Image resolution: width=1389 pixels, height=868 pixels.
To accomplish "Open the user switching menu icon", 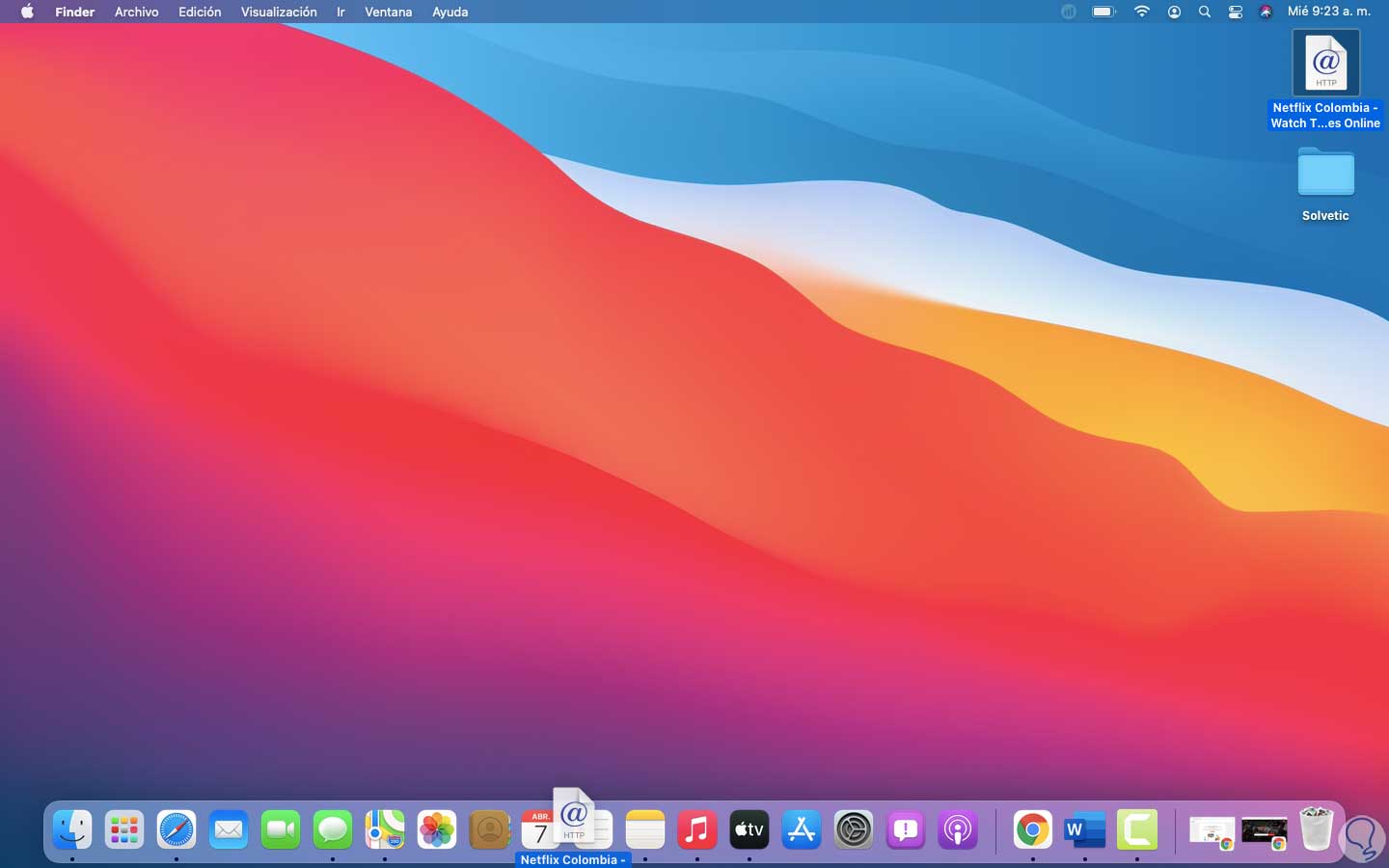I will 1174,13.
